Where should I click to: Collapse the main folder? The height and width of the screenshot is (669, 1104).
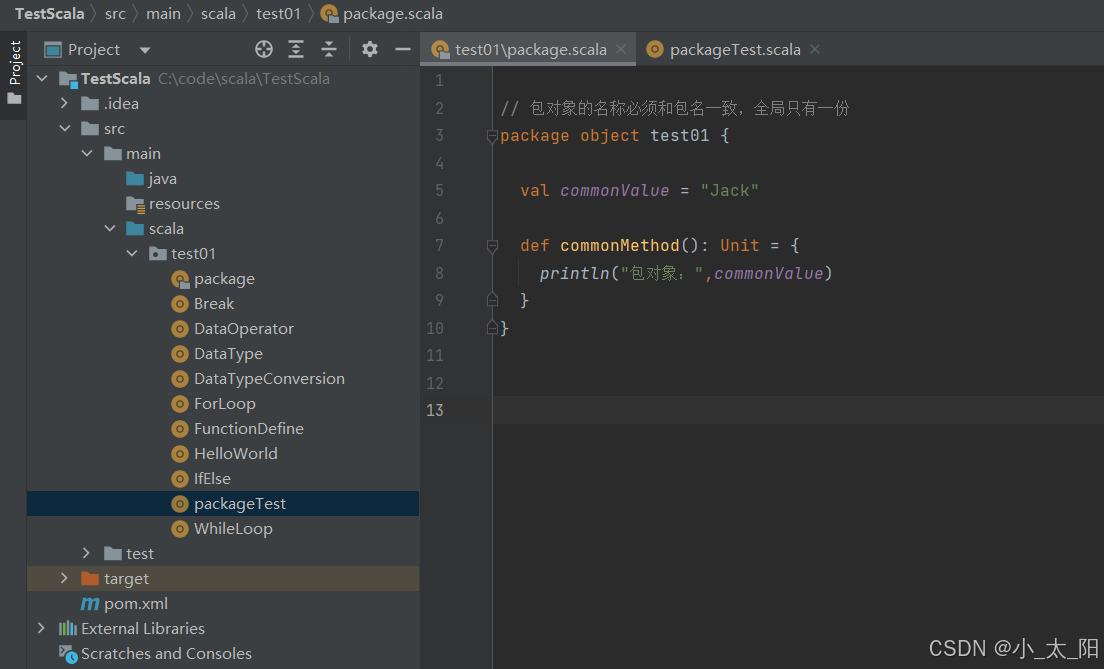click(x=87, y=154)
